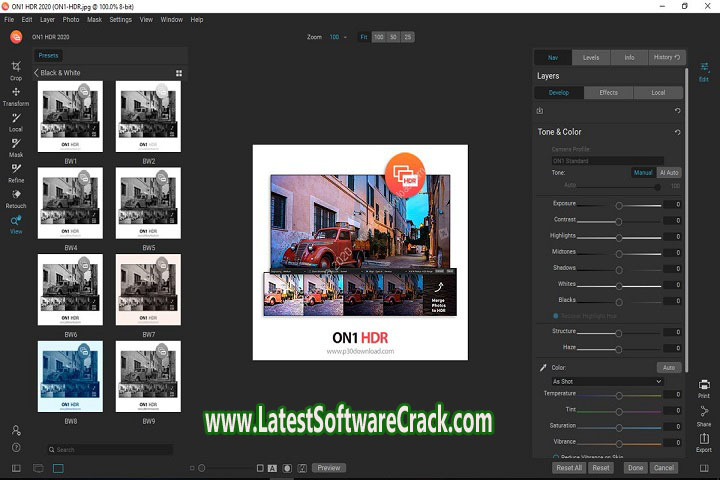Go back from Black & White presets

click(x=37, y=73)
